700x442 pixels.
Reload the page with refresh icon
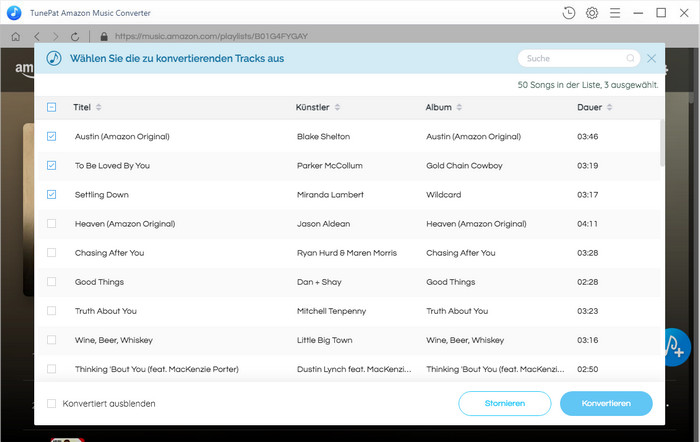pyautogui.click(x=75, y=37)
